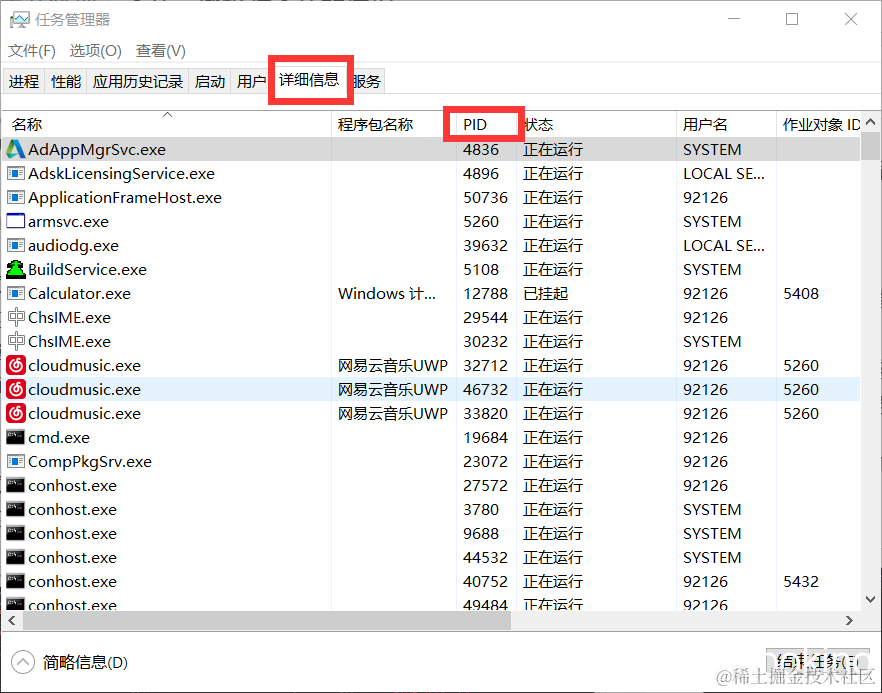882x693 pixels.
Task: Click the AdAppMgrSvc.exe Autodesk icon
Action: 15,150
